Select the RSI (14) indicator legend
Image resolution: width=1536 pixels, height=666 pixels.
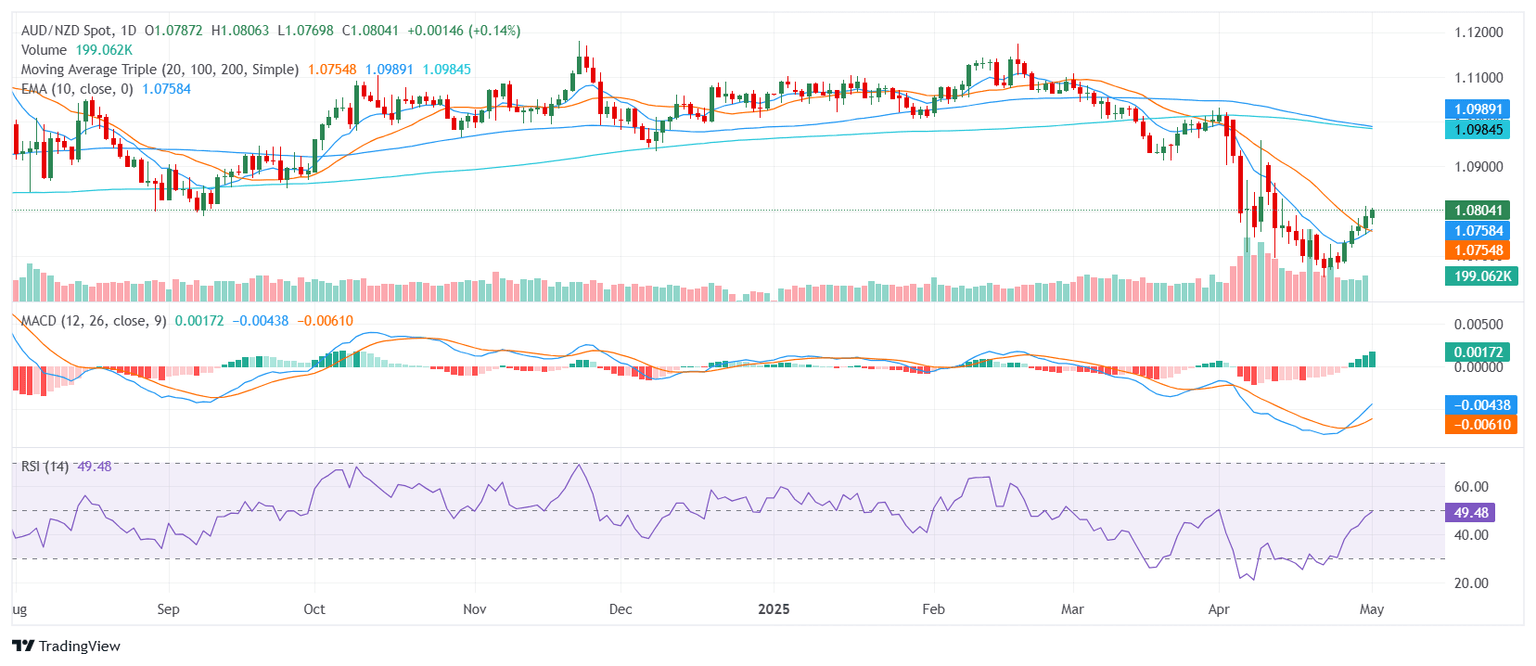[x=49, y=465]
